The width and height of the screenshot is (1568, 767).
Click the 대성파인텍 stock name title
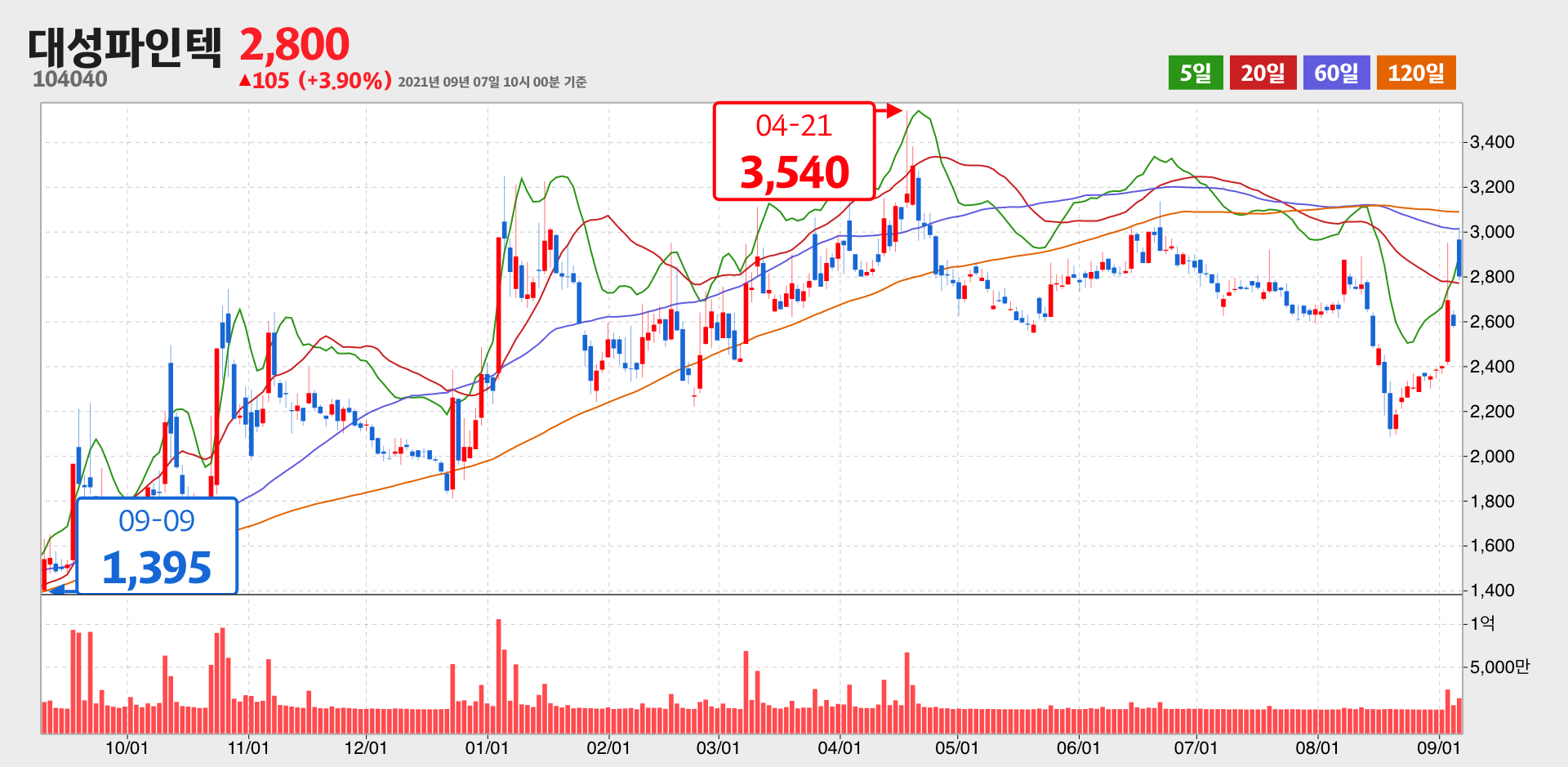[x=125, y=47]
